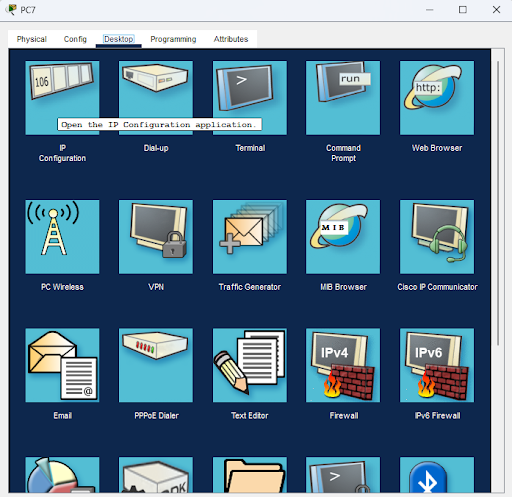Click the 'Text Editor' caption
512x497 pixels.
250,416
